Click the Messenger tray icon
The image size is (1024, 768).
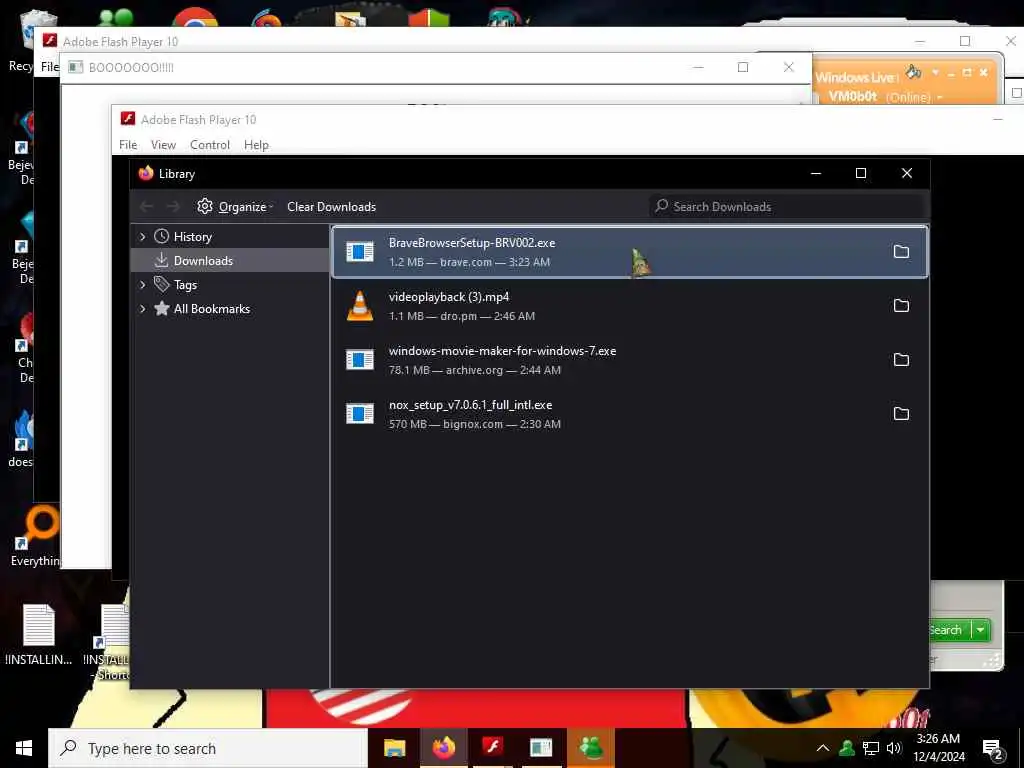[x=847, y=748]
